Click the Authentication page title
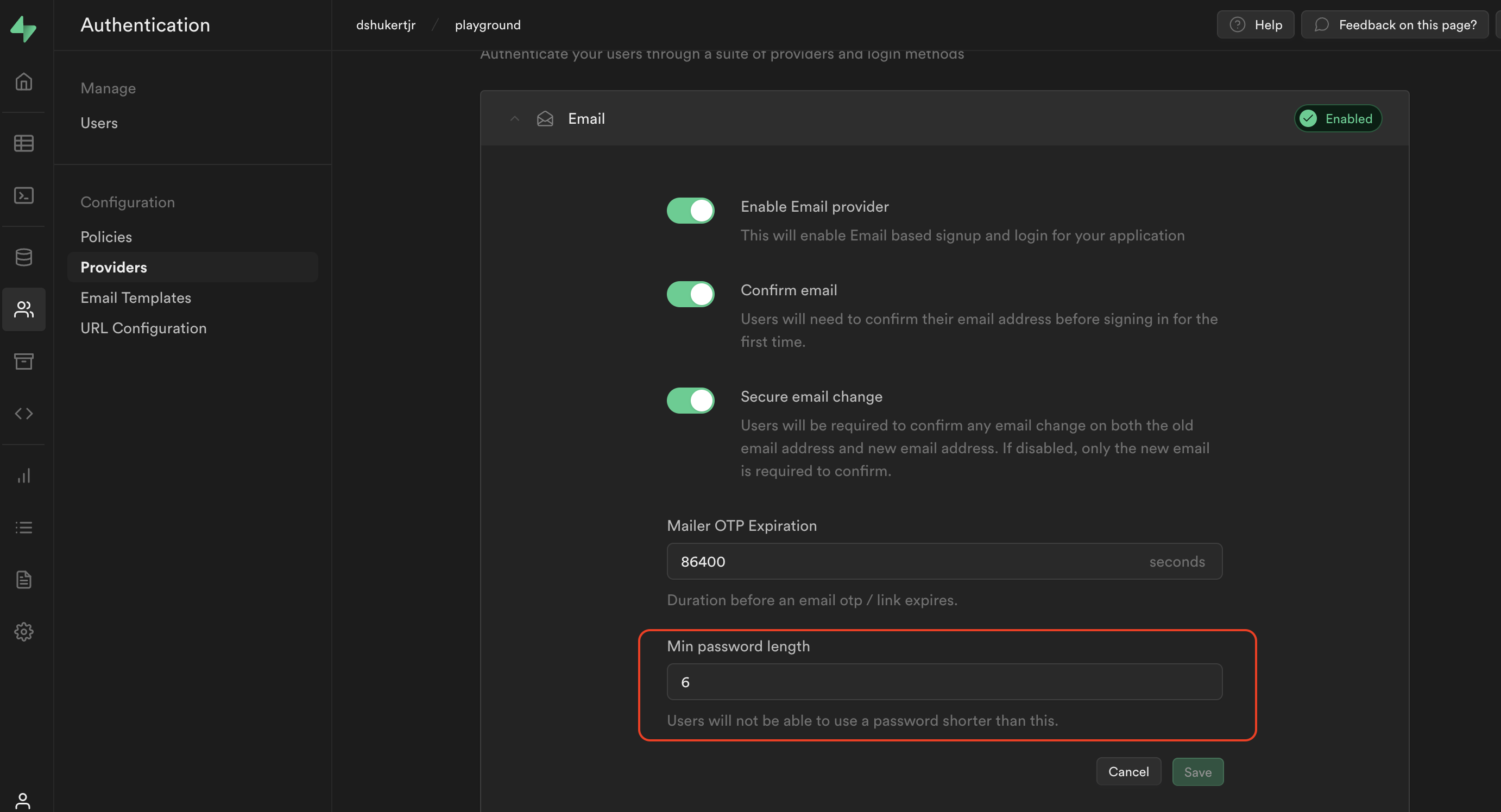Screen dimensions: 1501x812 point(145,24)
